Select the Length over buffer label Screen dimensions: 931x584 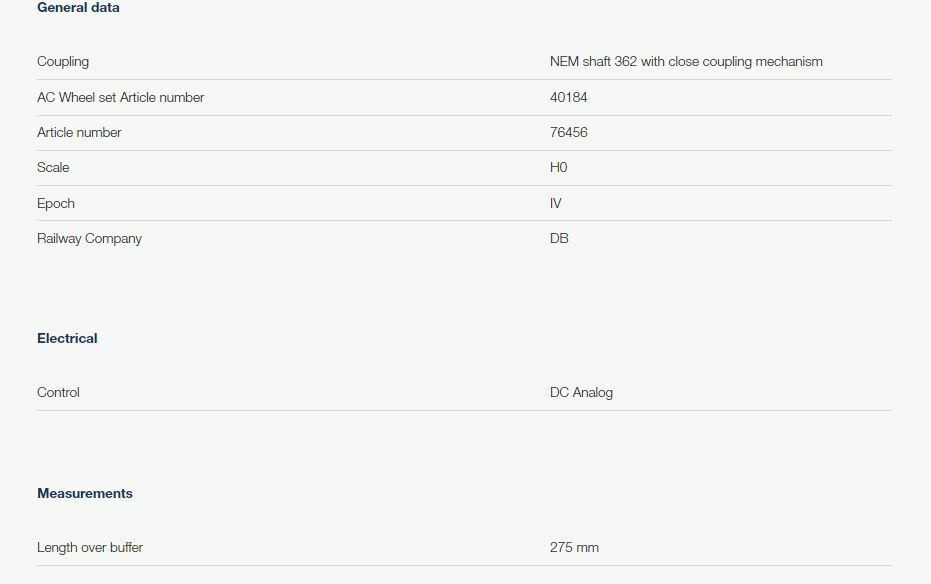tap(90, 548)
